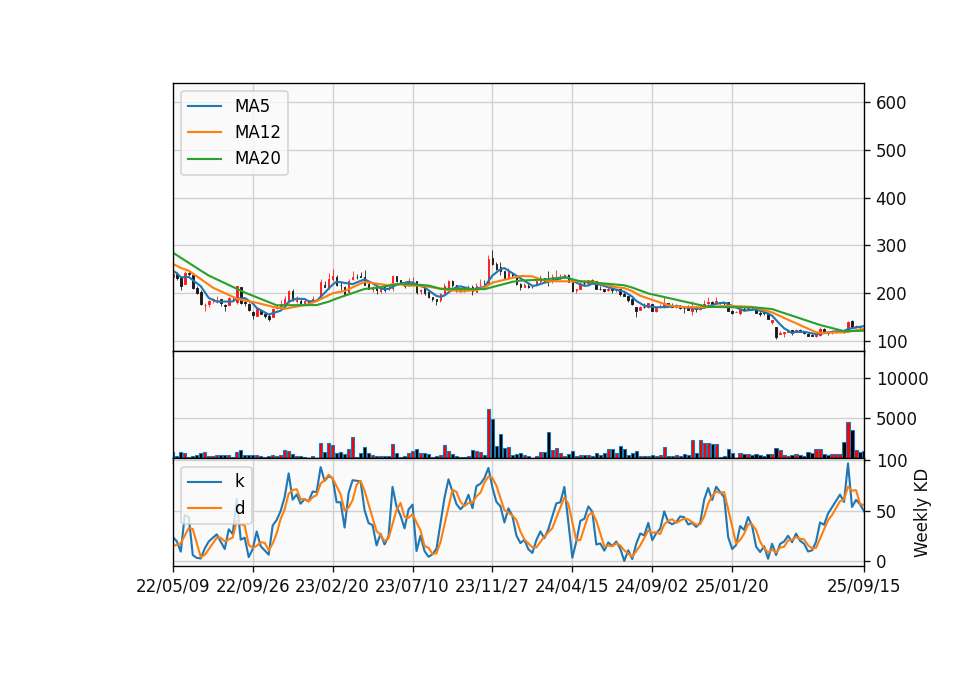Click the Weekly KD axis title

[x=921, y=513]
